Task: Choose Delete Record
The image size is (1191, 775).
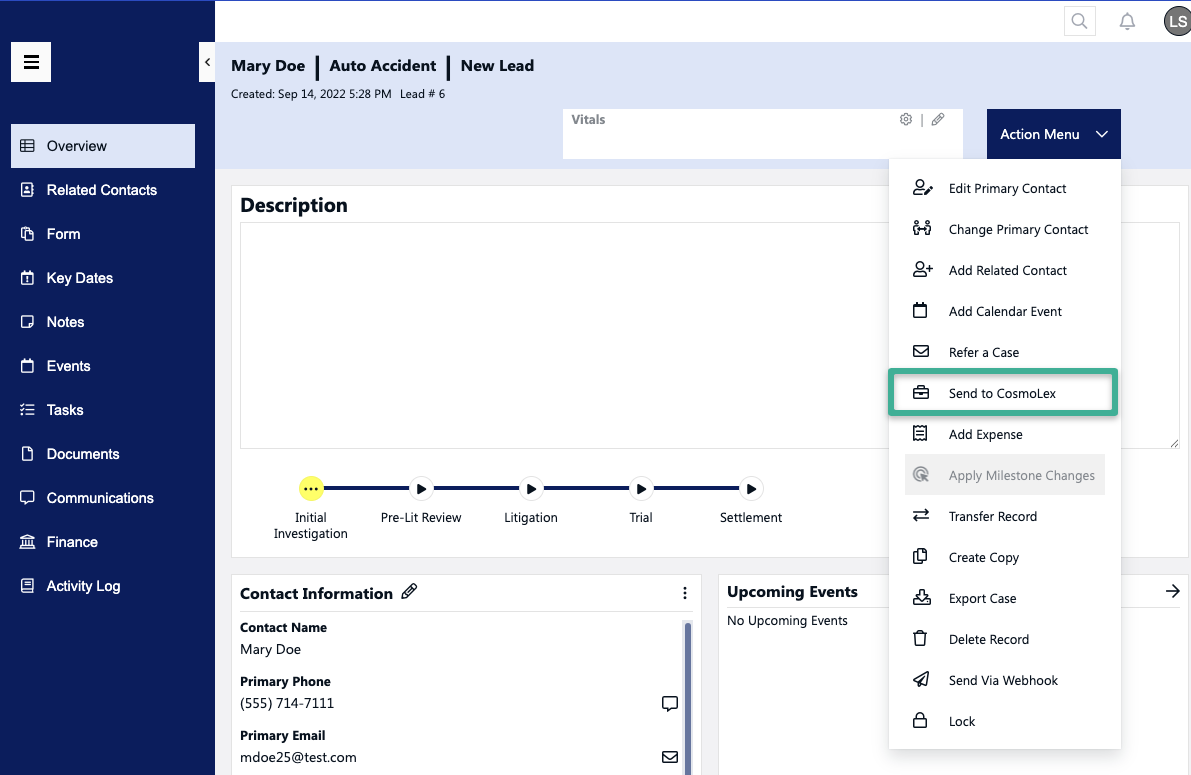Action: (x=1004, y=640)
